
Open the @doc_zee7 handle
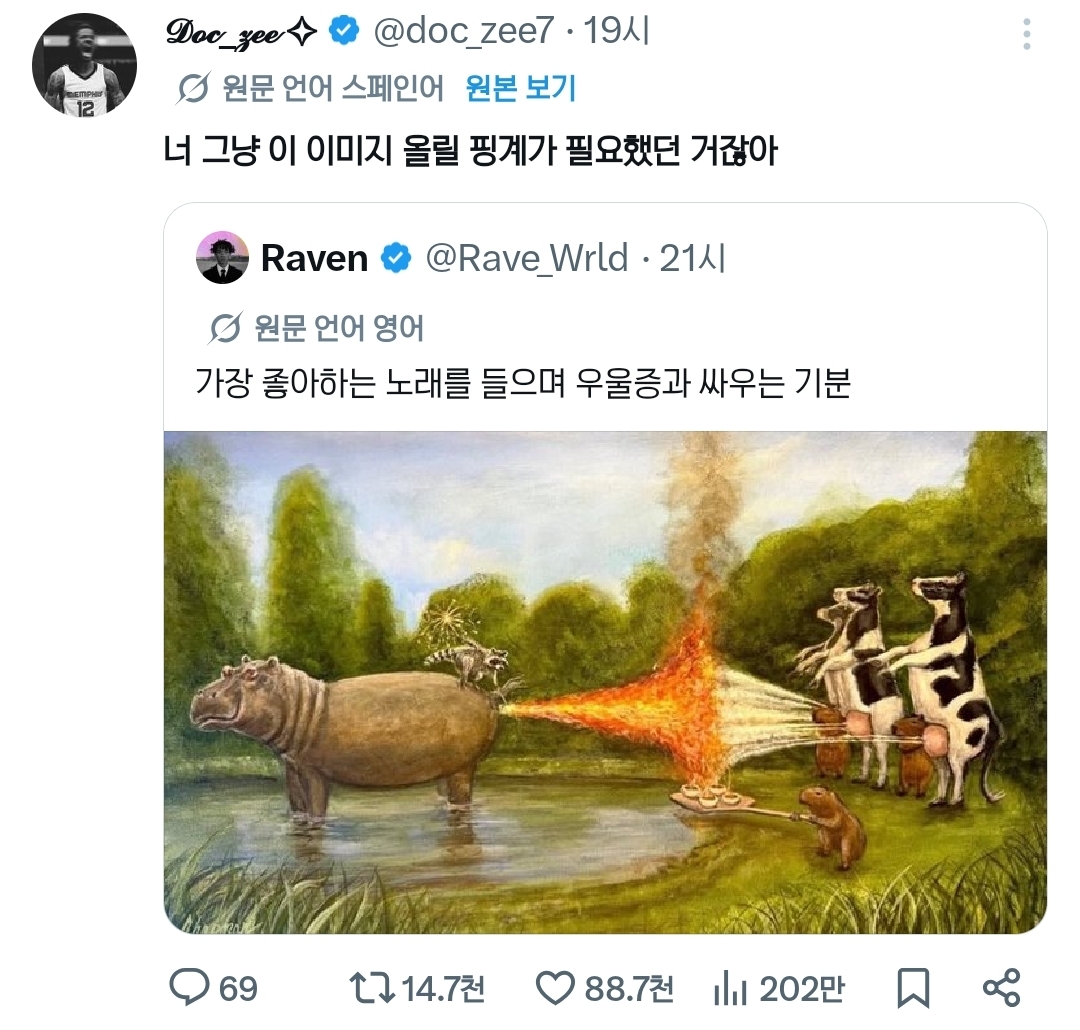(462, 32)
